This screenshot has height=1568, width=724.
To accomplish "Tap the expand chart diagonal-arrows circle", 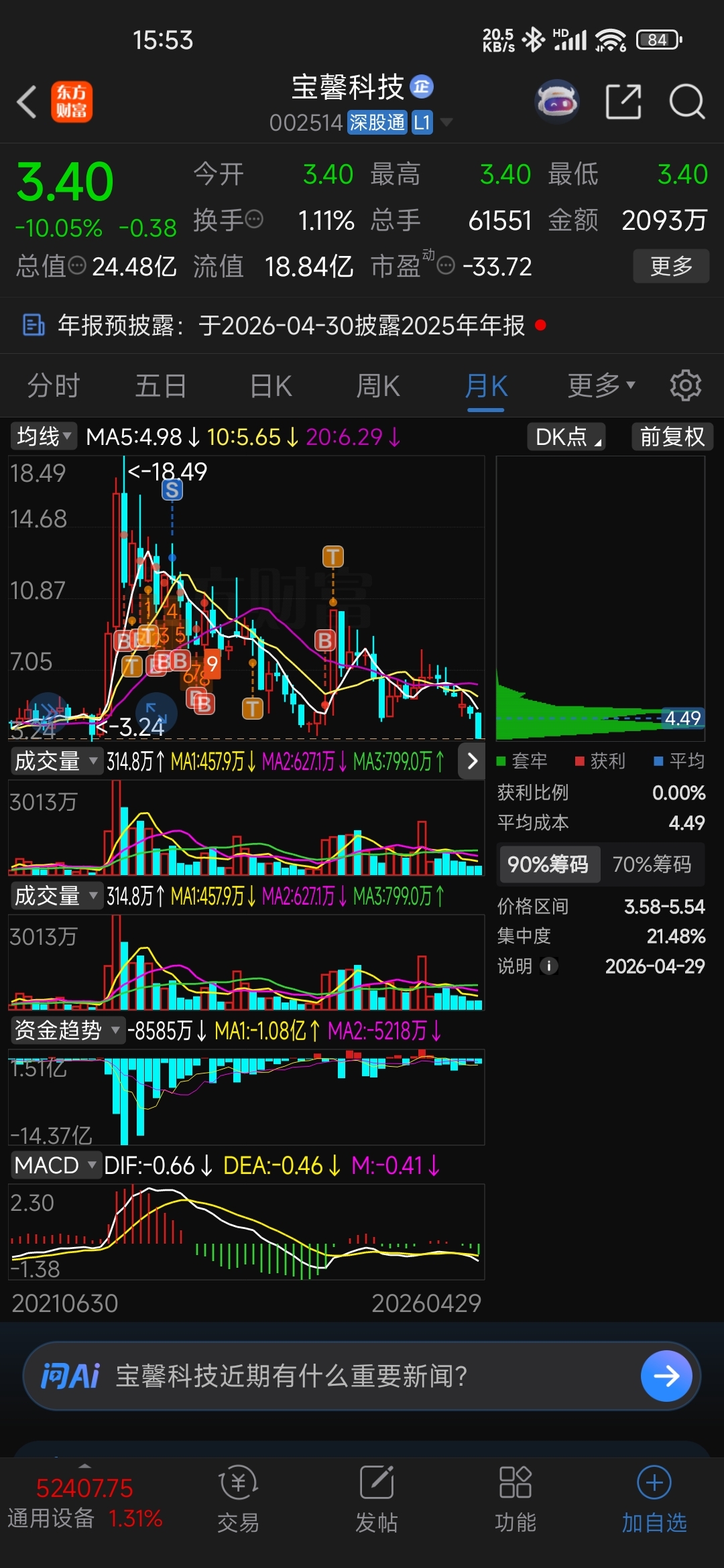I will pyautogui.click(x=156, y=713).
